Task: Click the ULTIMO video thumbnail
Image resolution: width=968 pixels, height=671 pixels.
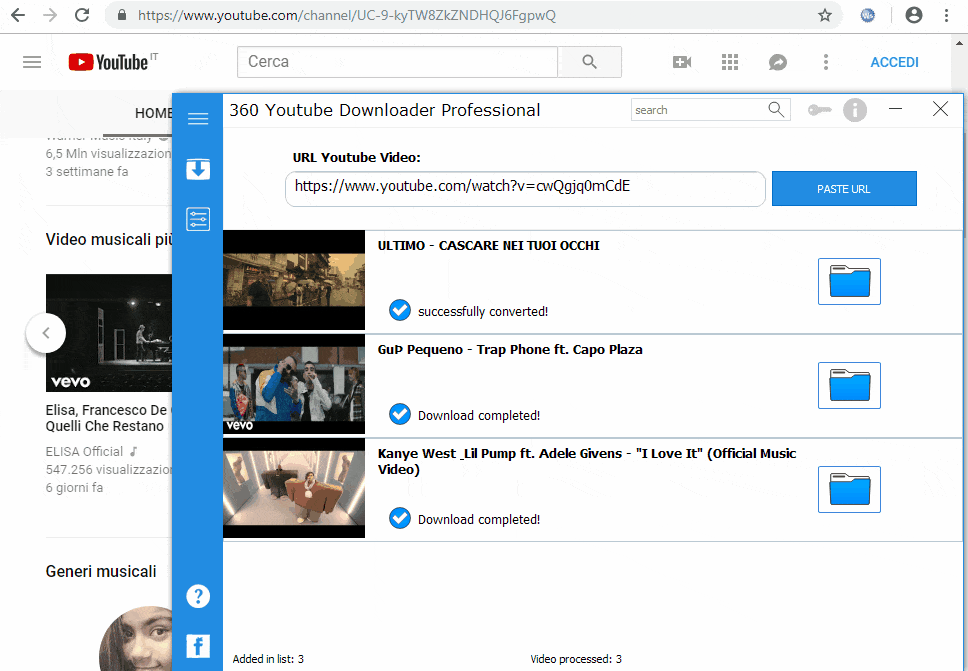Action: pyautogui.click(x=294, y=280)
